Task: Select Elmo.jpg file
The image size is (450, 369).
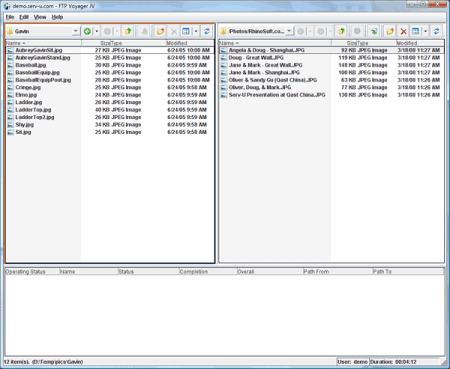Action: click(x=26, y=95)
